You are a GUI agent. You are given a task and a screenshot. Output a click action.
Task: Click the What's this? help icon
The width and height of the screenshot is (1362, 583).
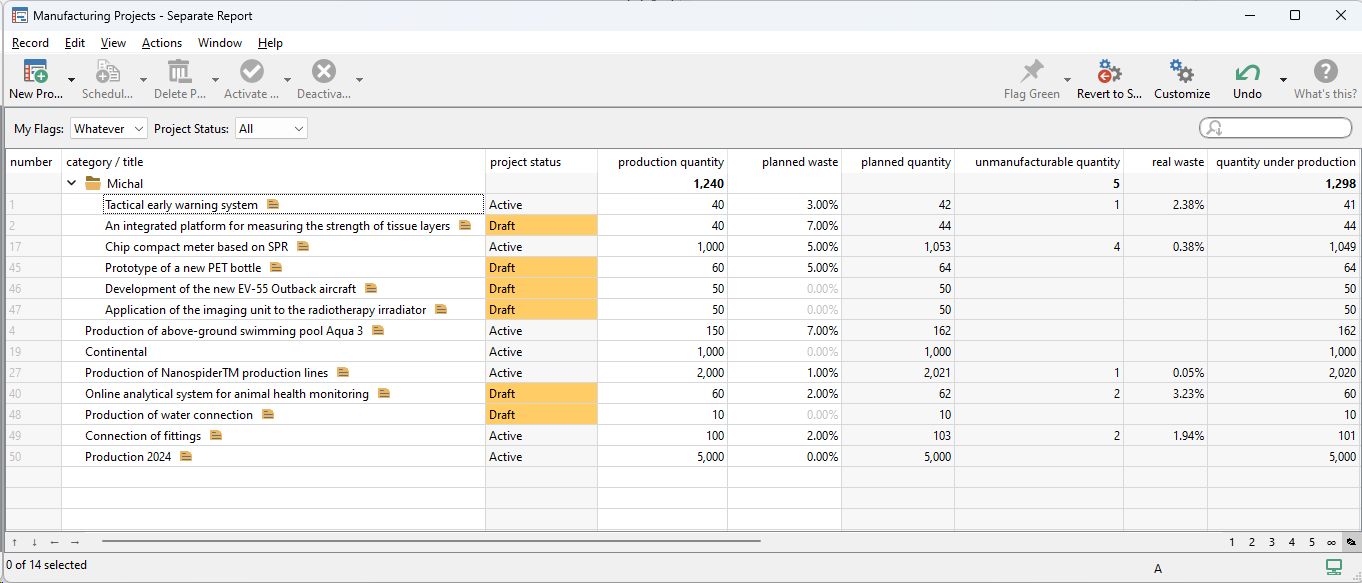point(1325,72)
